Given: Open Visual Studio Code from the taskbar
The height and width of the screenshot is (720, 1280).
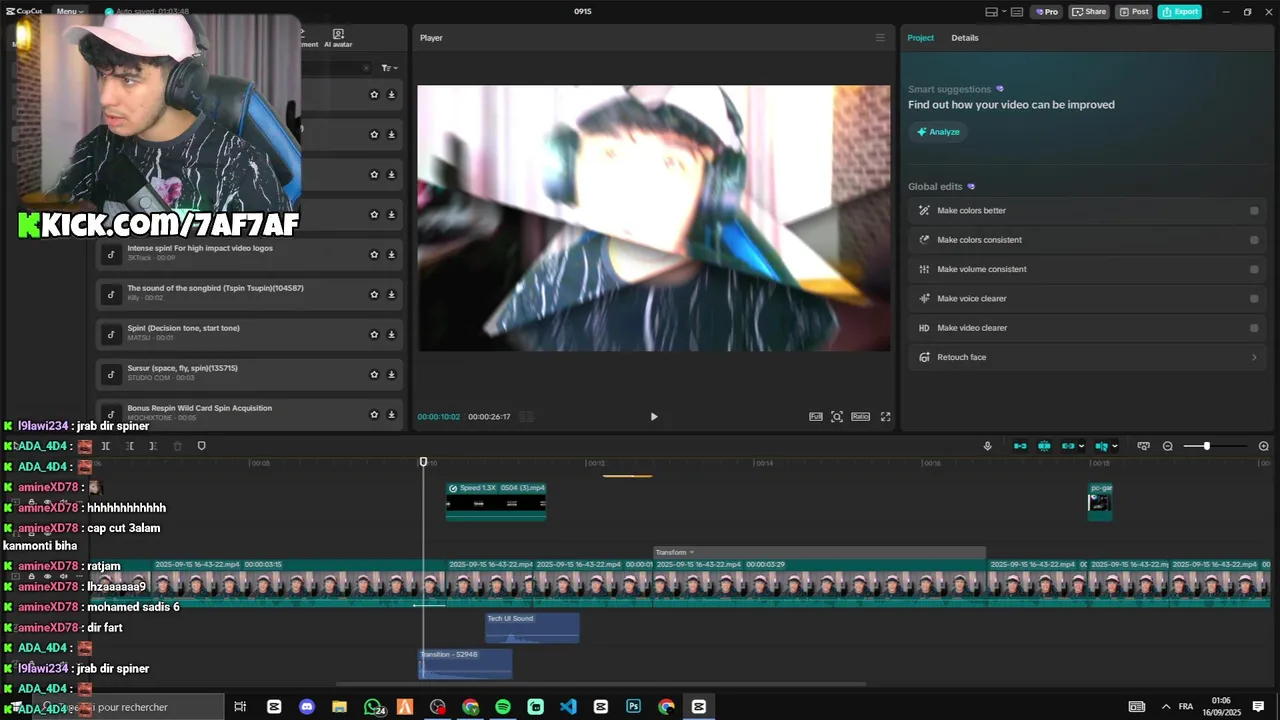Looking at the screenshot, I should pos(568,707).
